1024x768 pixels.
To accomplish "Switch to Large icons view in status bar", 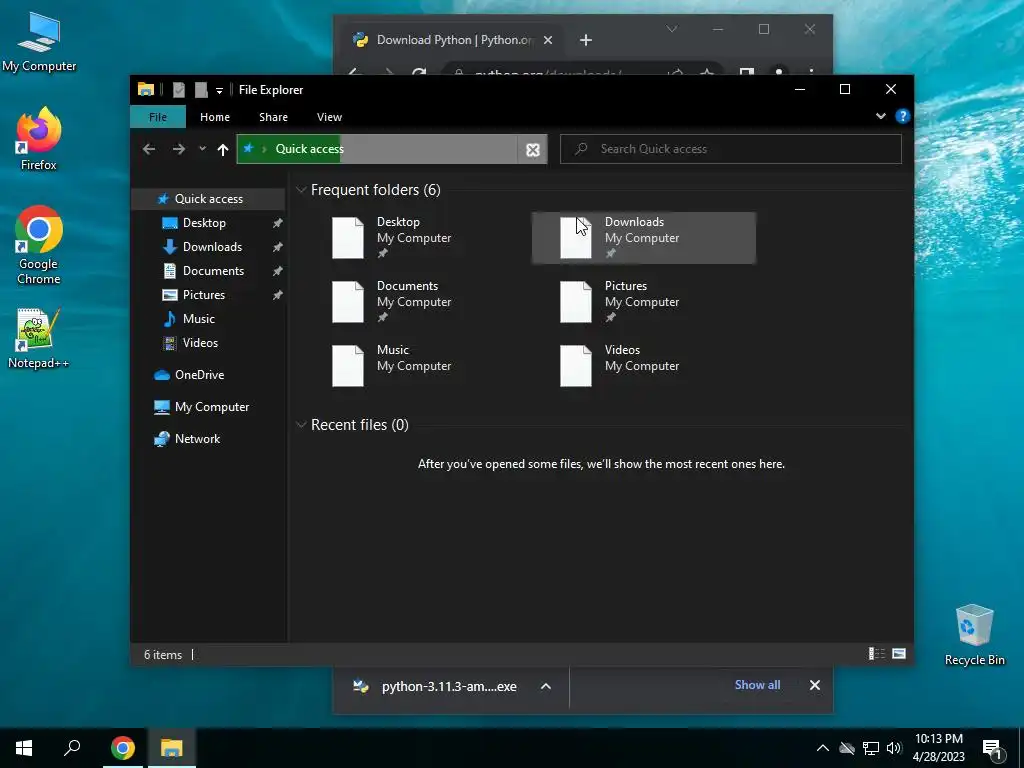I will 899,654.
